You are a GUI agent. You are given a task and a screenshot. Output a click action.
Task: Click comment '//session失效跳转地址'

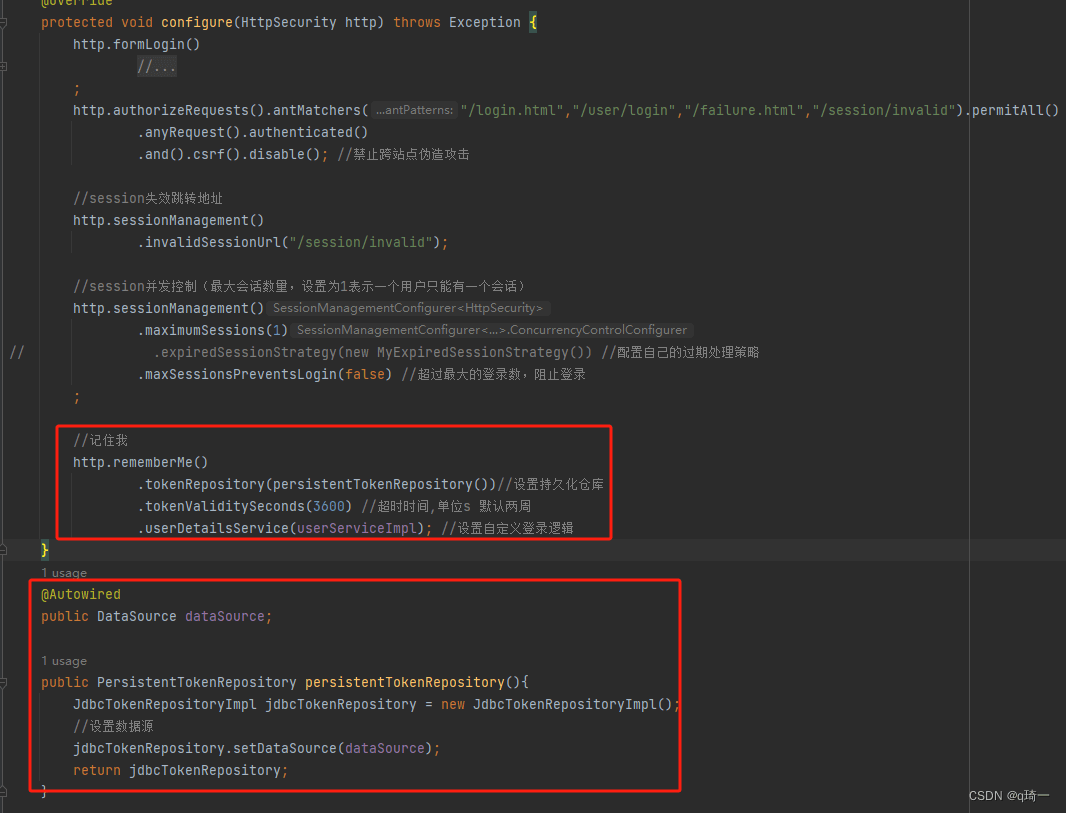(148, 198)
